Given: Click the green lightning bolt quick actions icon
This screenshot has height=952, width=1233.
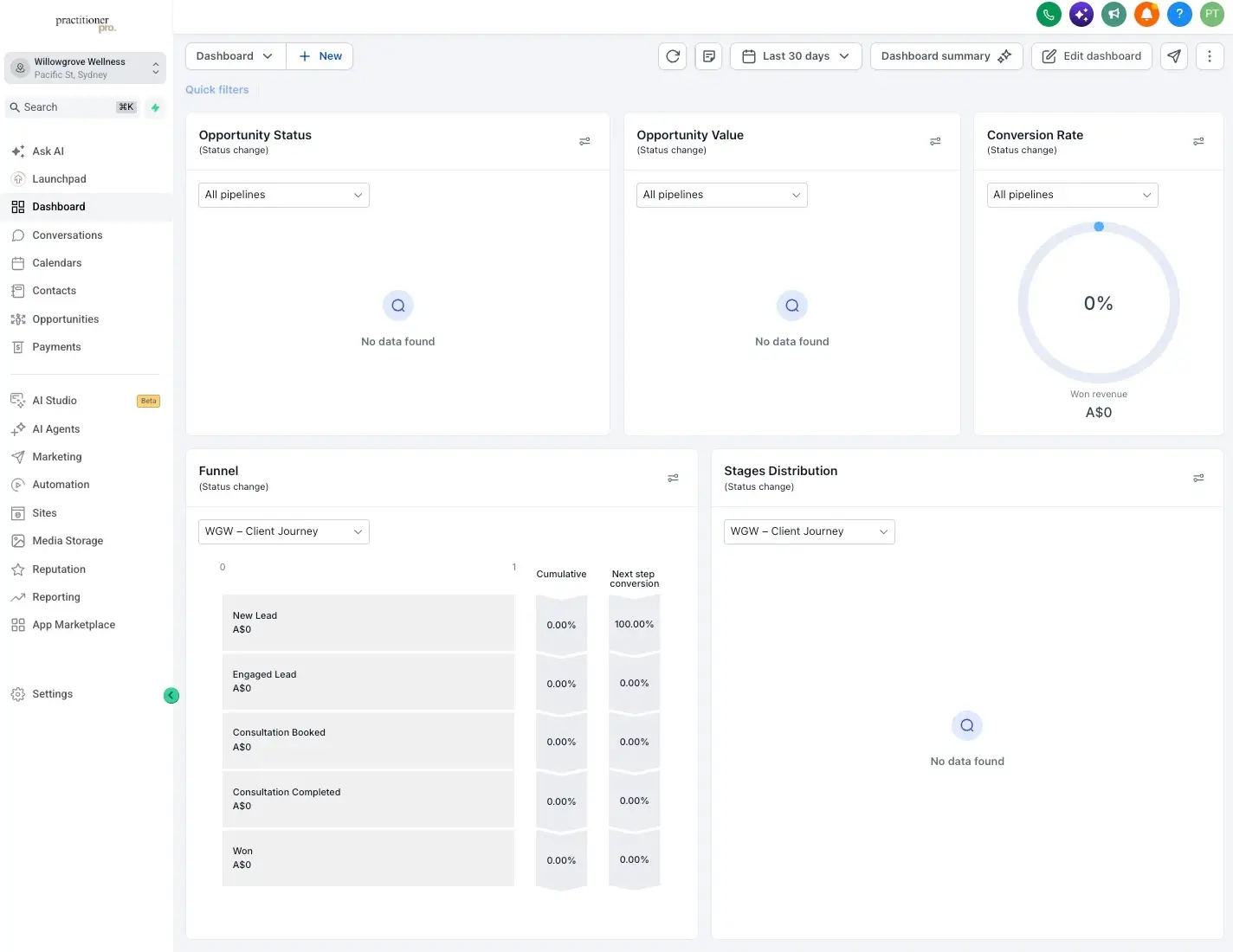Looking at the screenshot, I should pos(155,107).
